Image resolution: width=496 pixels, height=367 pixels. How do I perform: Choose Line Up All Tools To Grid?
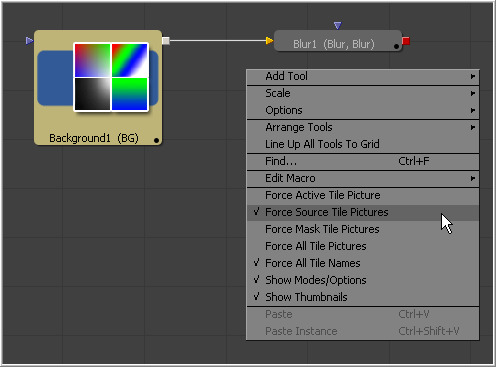coord(363,144)
